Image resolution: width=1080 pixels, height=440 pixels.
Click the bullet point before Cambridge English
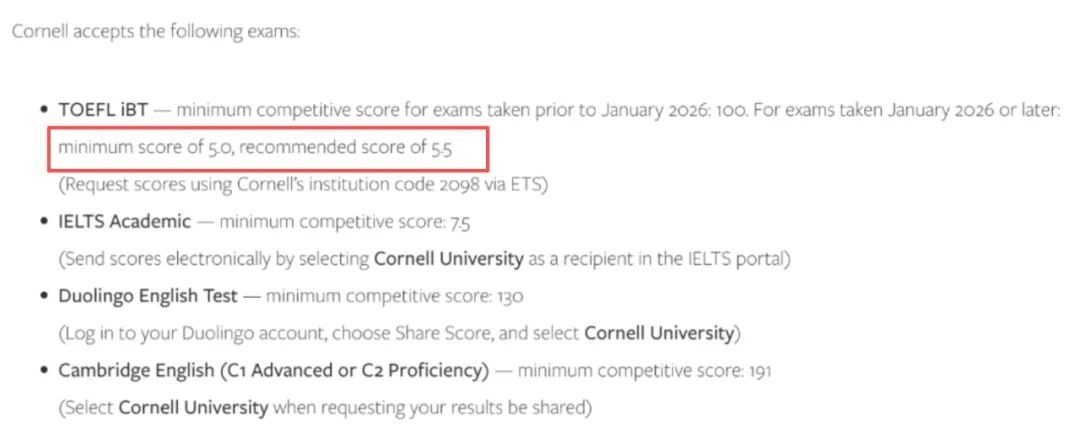point(43,371)
